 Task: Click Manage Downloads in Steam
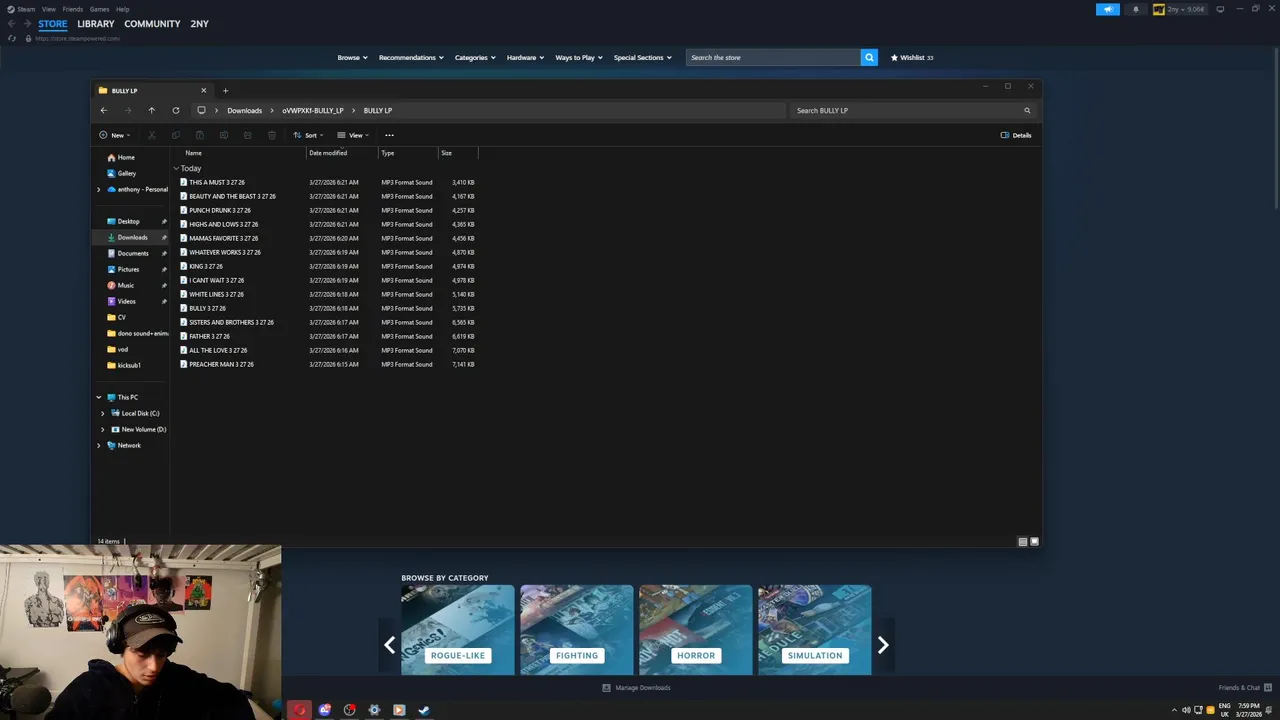pyautogui.click(x=636, y=688)
